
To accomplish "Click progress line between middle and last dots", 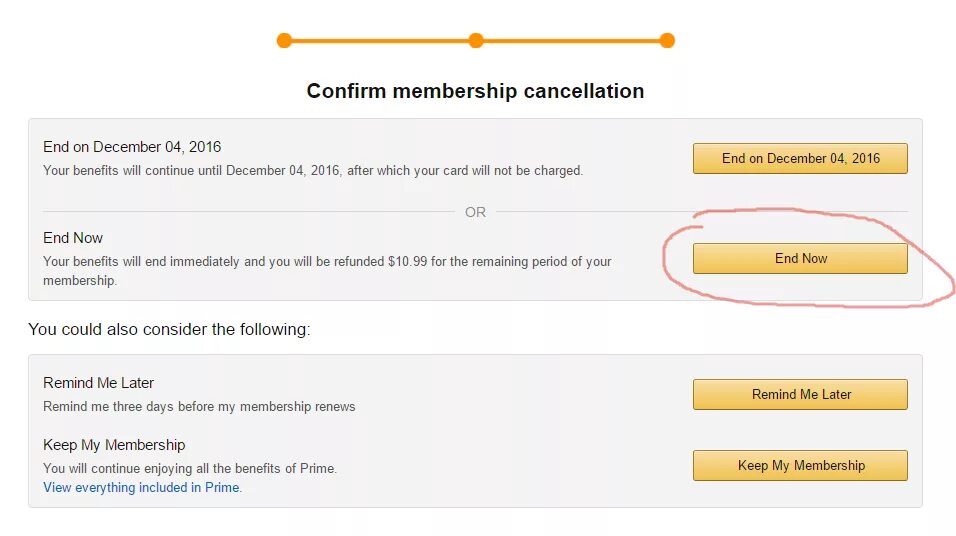I will (x=572, y=41).
